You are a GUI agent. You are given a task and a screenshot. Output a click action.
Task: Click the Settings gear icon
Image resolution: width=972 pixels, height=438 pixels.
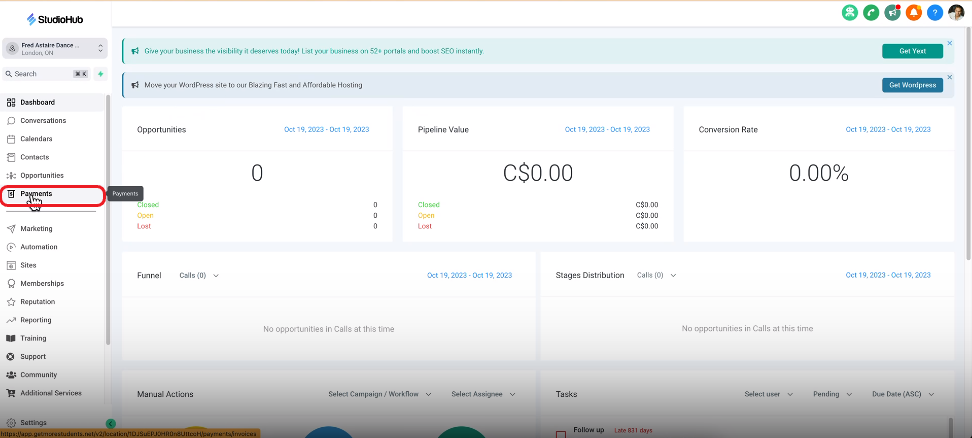click(11, 423)
